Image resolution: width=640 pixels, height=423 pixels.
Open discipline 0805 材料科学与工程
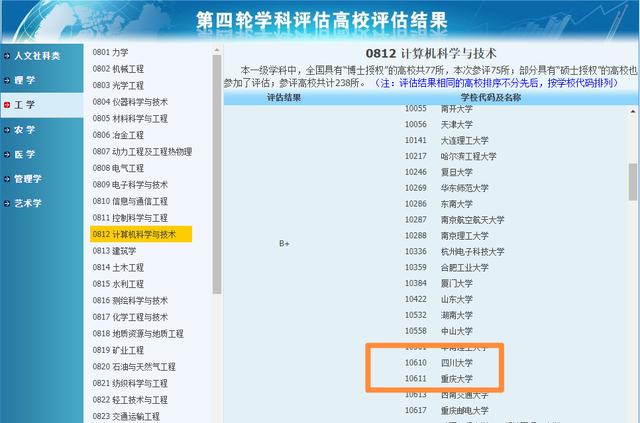(x=130, y=118)
